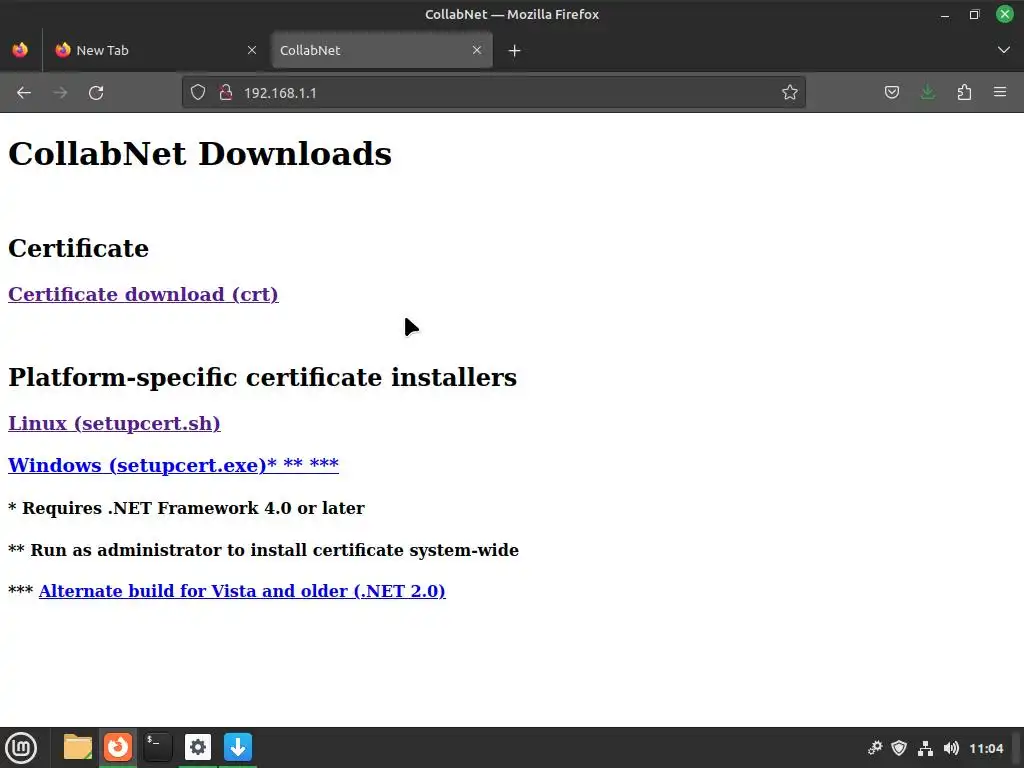
Task: Open tracking protection shield in address bar
Action: 198,93
